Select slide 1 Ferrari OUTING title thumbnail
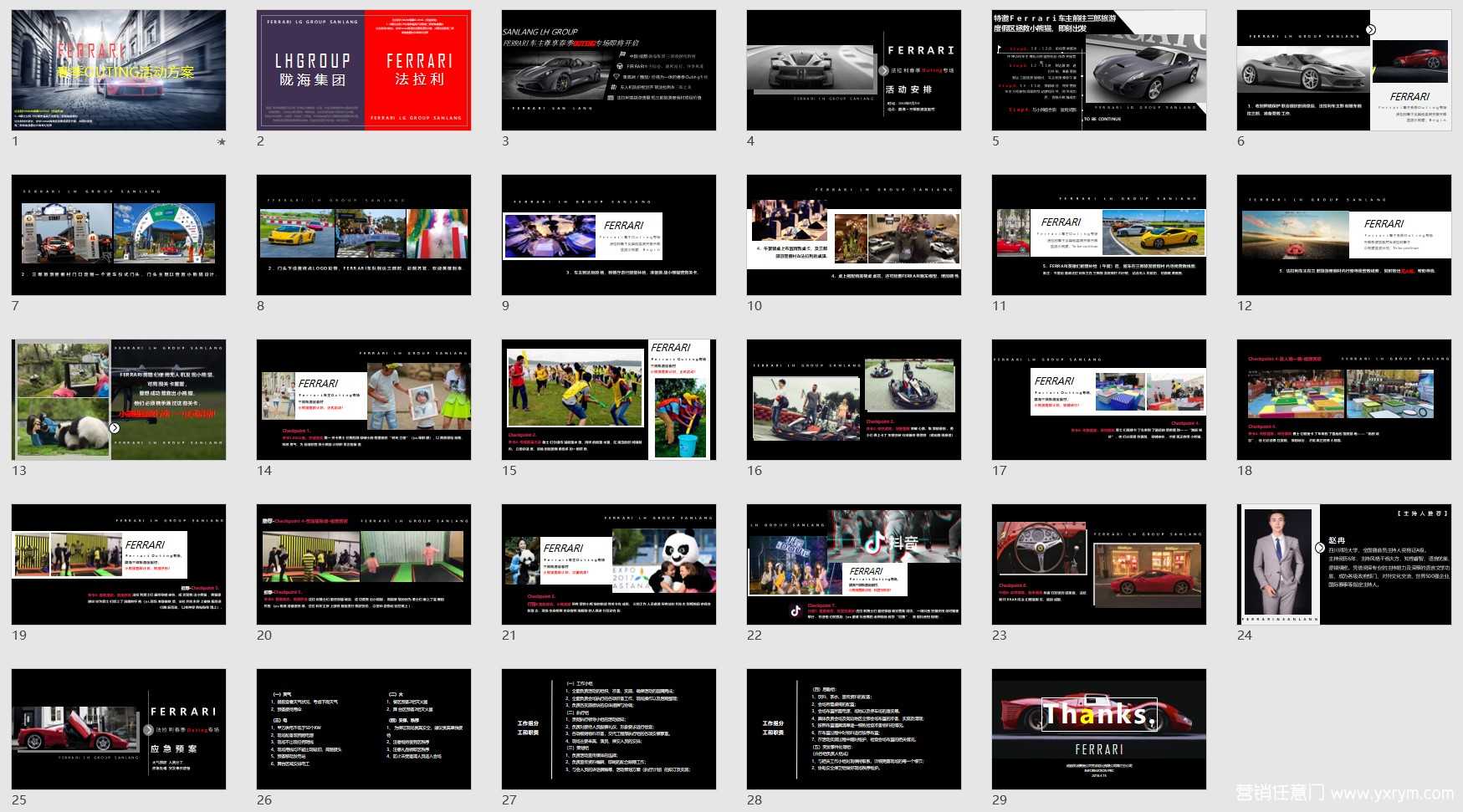This screenshot has width=1463, height=812. click(x=119, y=70)
